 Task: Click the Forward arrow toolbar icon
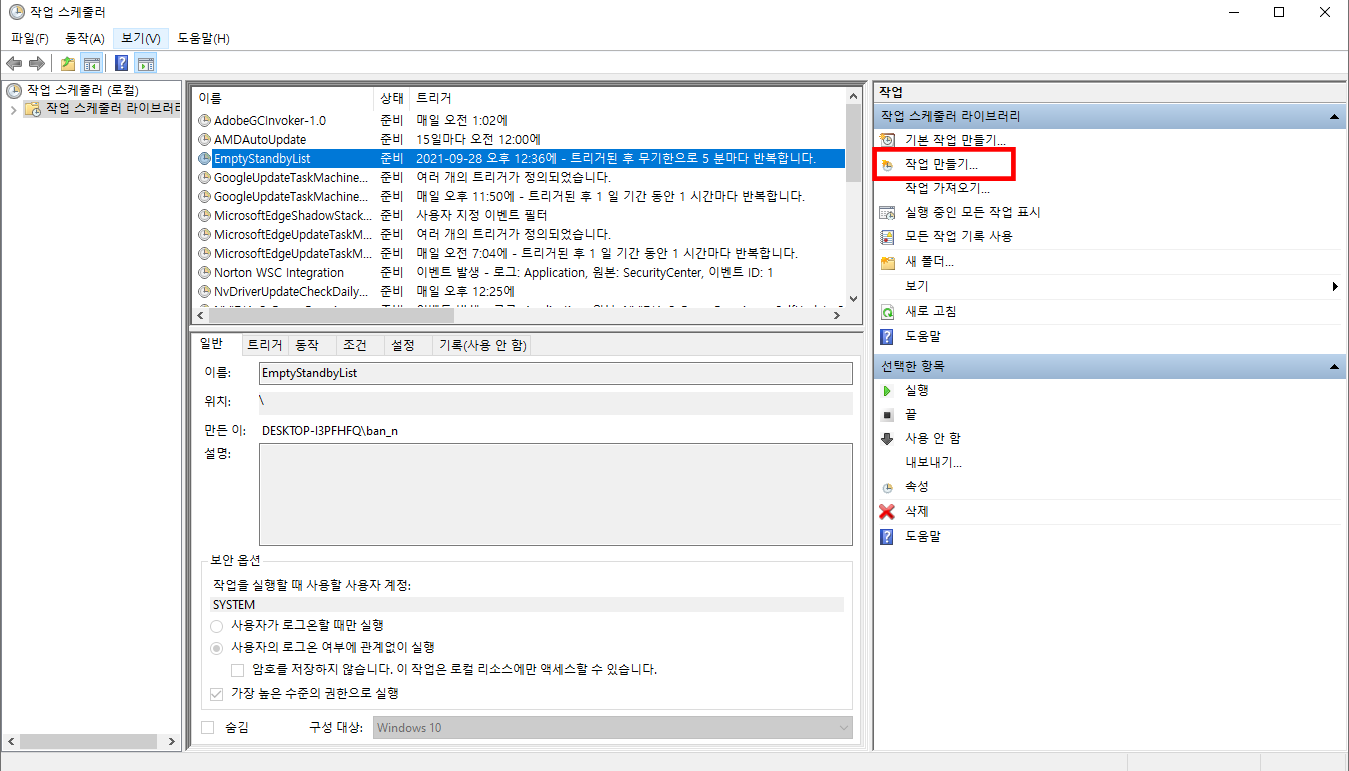pyautogui.click(x=37, y=64)
